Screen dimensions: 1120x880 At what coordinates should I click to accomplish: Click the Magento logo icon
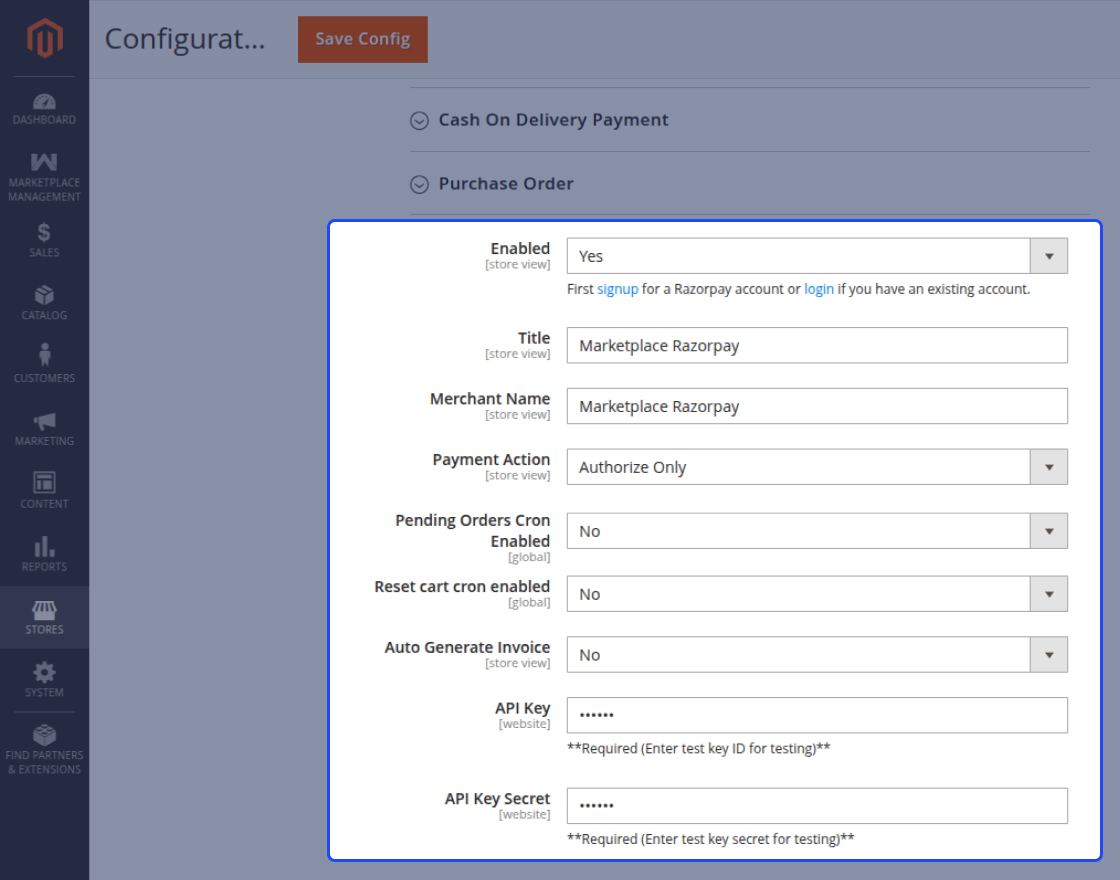click(44, 38)
